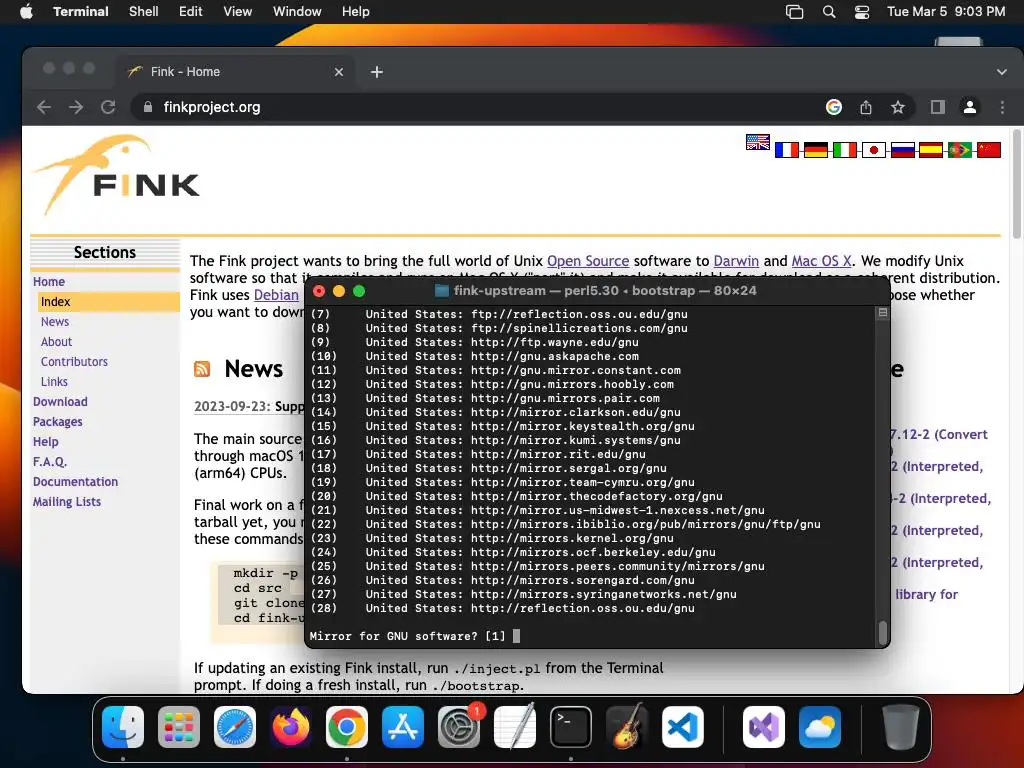Image resolution: width=1024 pixels, height=768 pixels.
Task: Open Control Center in menu bar
Action: click(862, 12)
